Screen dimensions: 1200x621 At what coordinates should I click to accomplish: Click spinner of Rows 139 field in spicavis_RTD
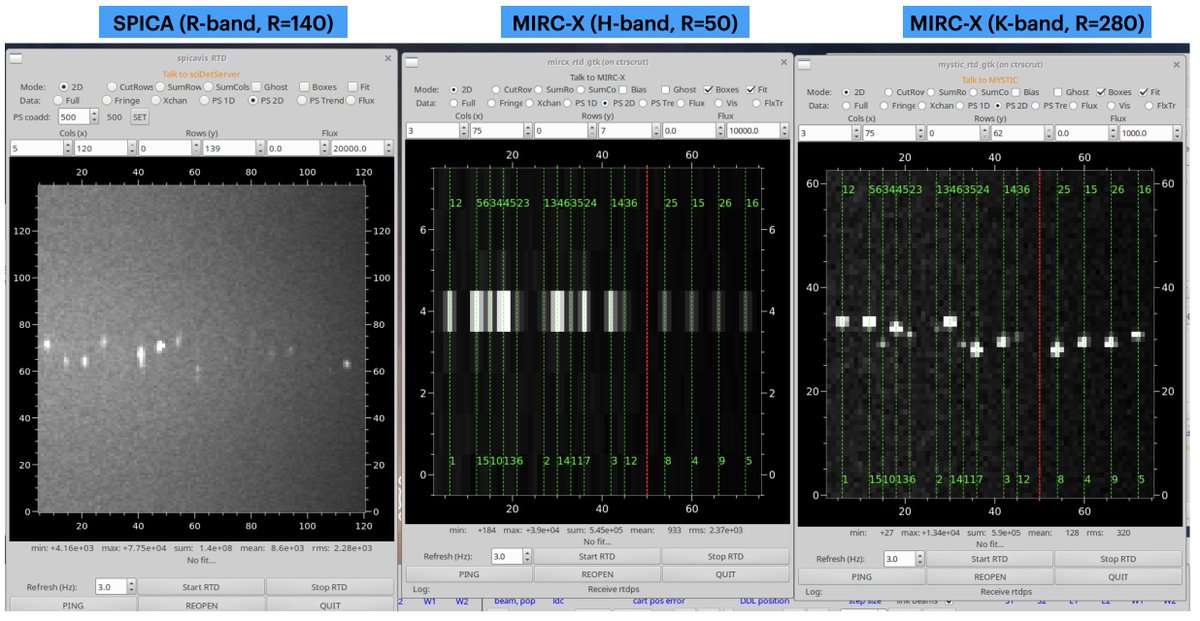click(260, 148)
